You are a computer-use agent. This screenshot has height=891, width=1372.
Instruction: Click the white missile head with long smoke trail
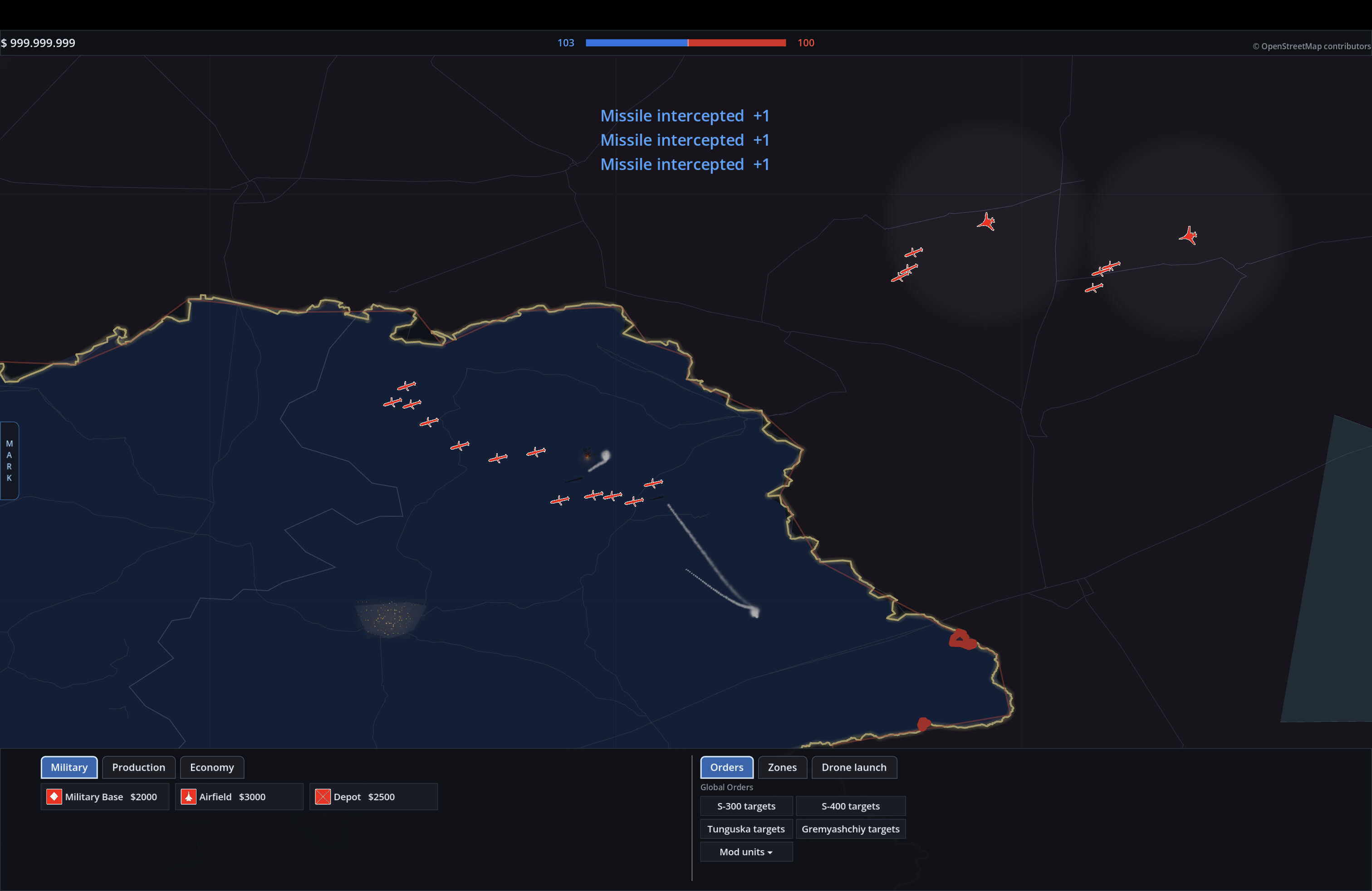point(755,612)
